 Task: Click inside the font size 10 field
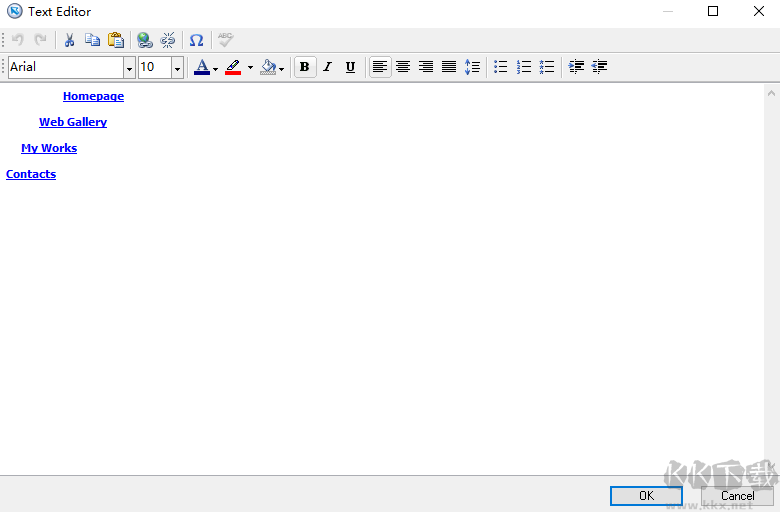click(x=155, y=67)
